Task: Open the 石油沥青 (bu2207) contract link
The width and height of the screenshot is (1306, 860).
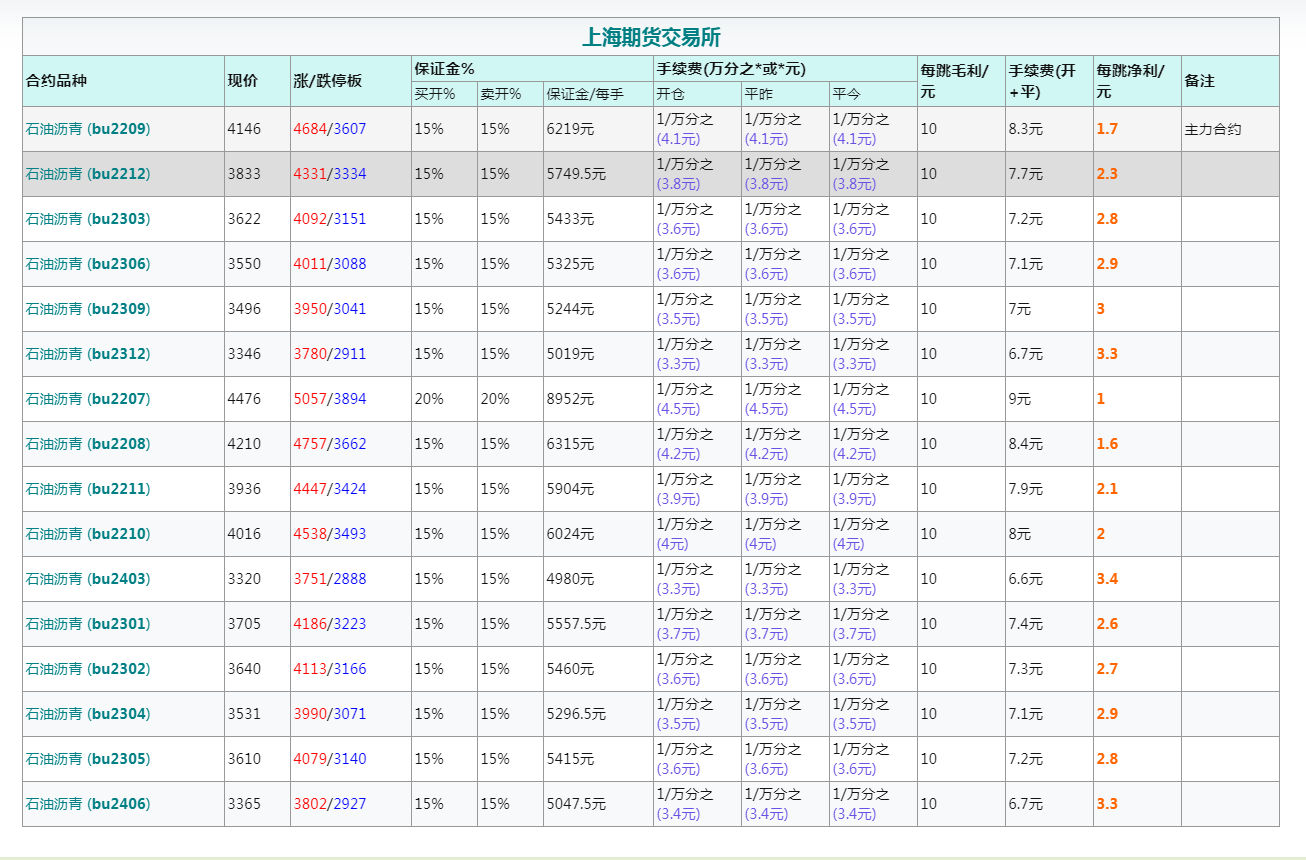Action: 88,399
